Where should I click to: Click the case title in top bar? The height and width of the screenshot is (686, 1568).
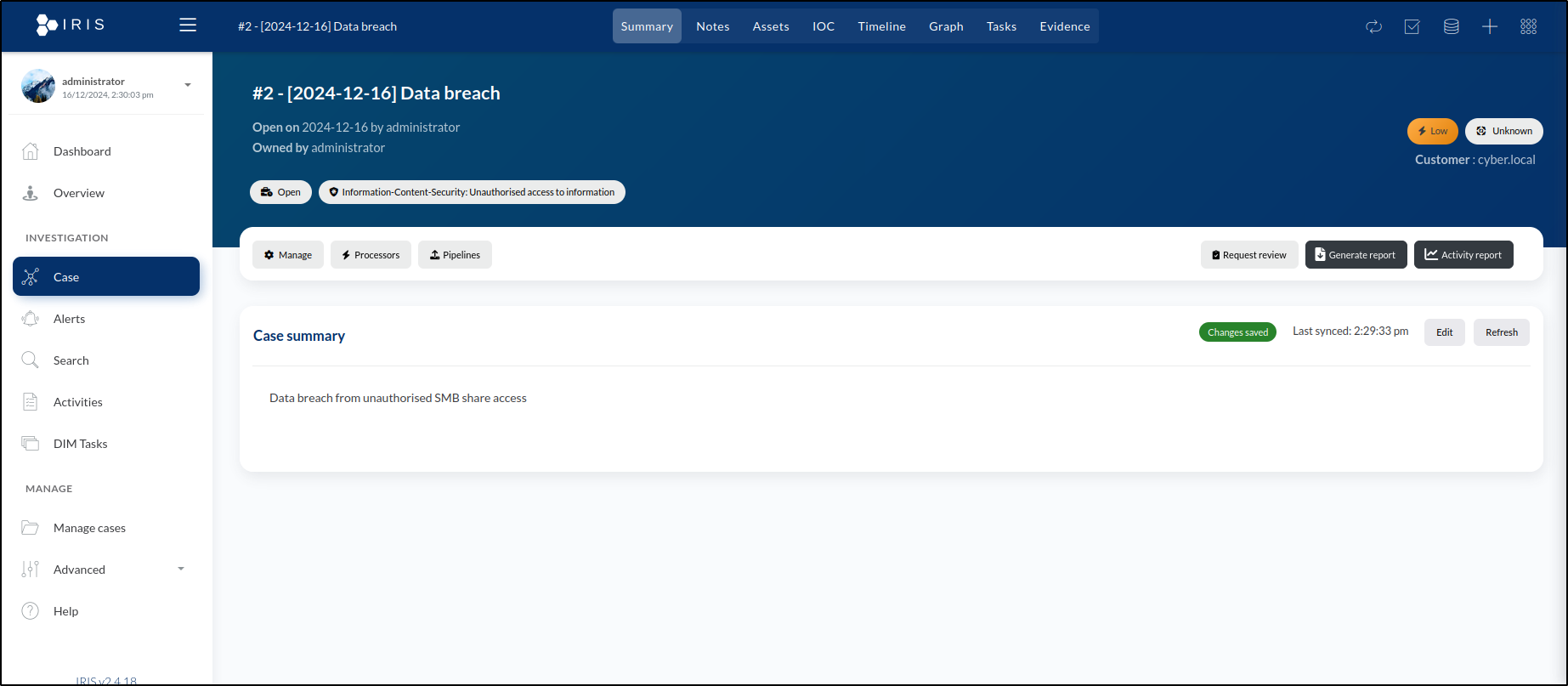click(x=317, y=26)
